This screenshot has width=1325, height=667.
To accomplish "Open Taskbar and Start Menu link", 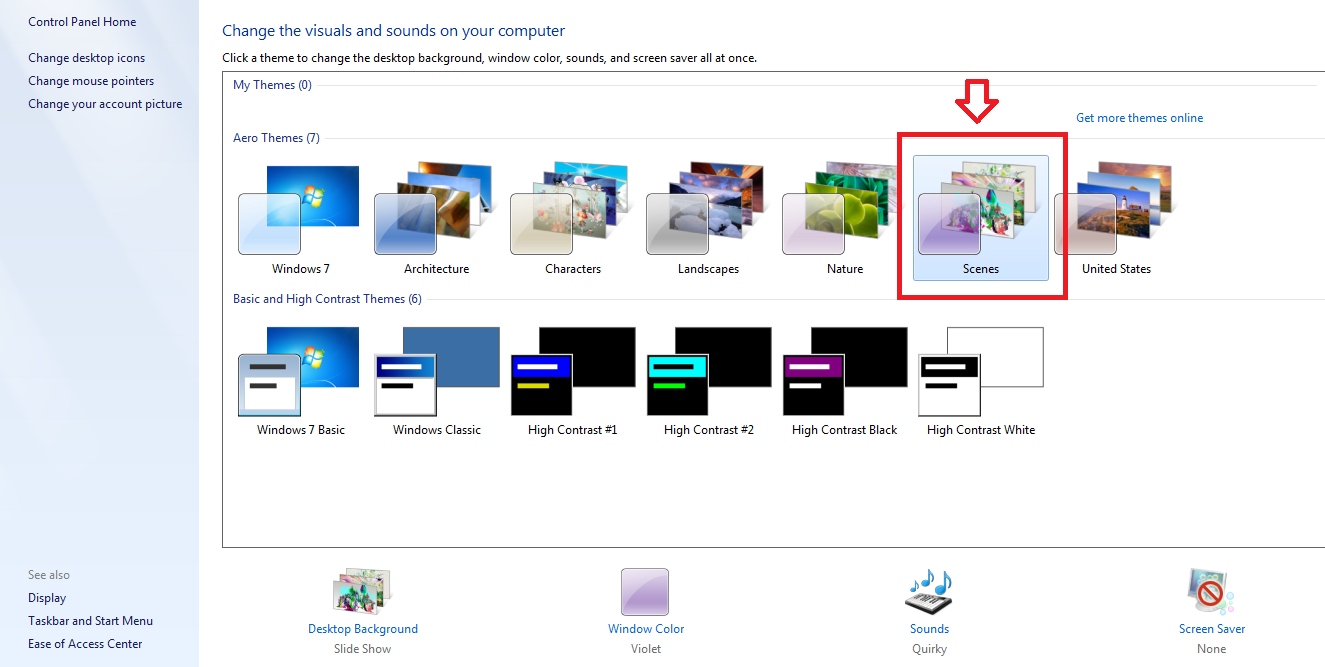I will click(x=91, y=621).
